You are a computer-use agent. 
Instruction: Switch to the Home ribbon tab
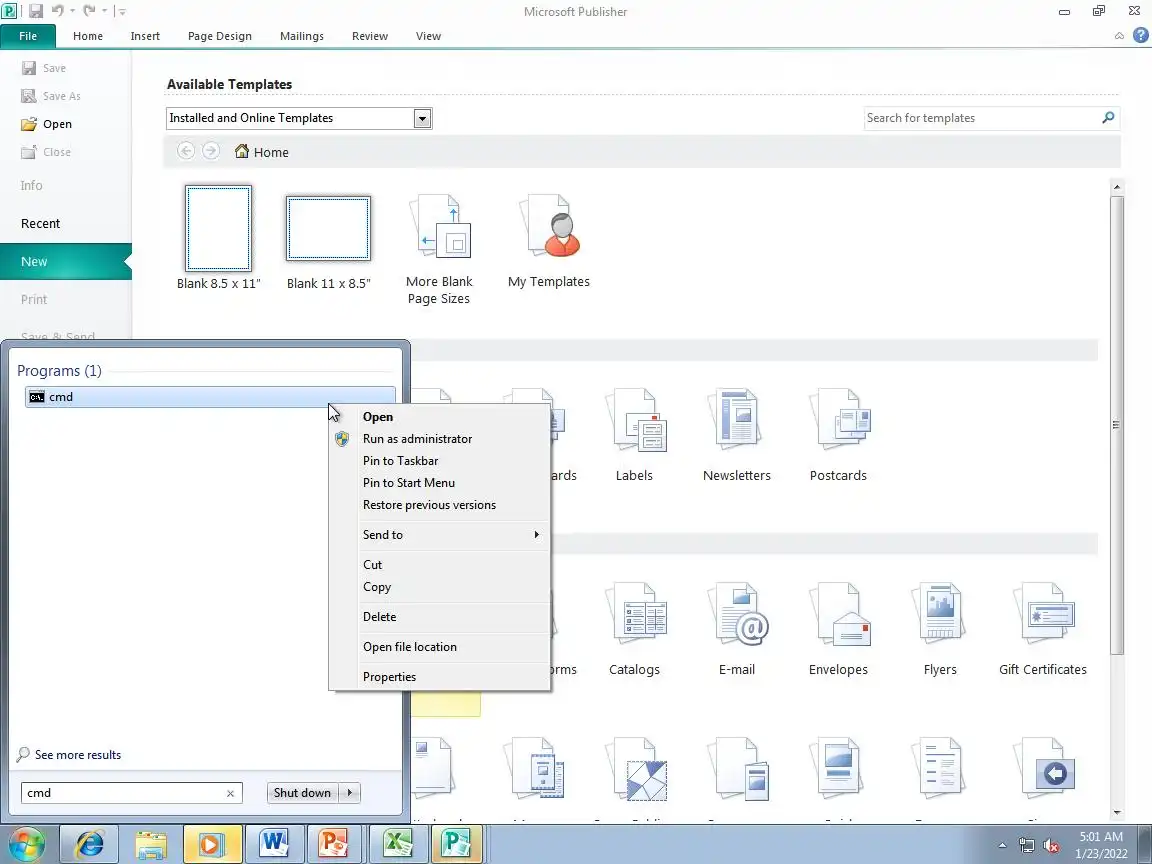tap(87, 36)
